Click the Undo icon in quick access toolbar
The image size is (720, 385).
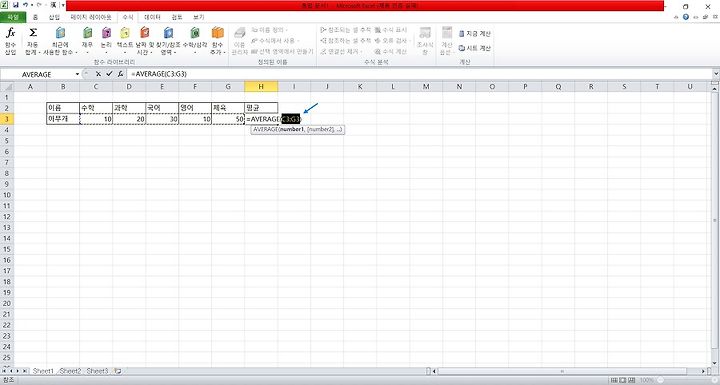[x=26, y=5]
